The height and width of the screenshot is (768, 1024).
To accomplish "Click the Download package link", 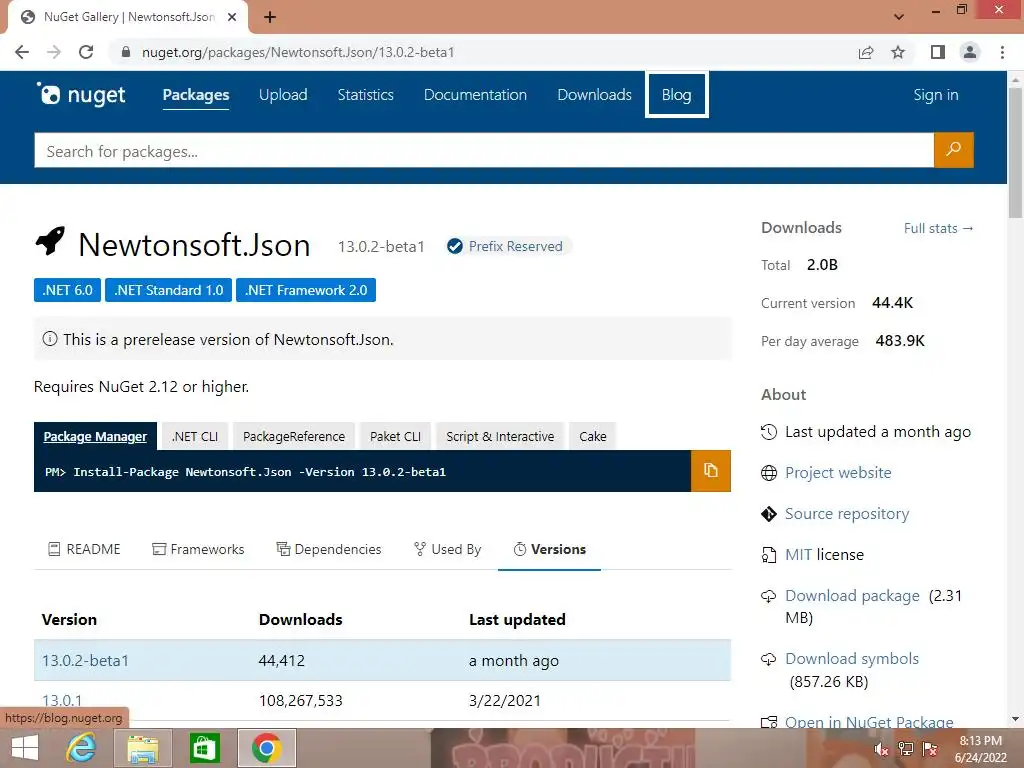I will point(852,596).
